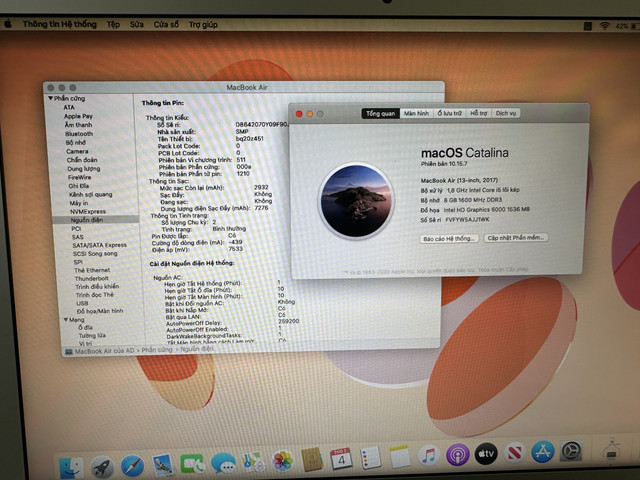Click the macOS Catalina island image
Image resolution: width=640 pixels, height=480 pixels.
point(356,201)
